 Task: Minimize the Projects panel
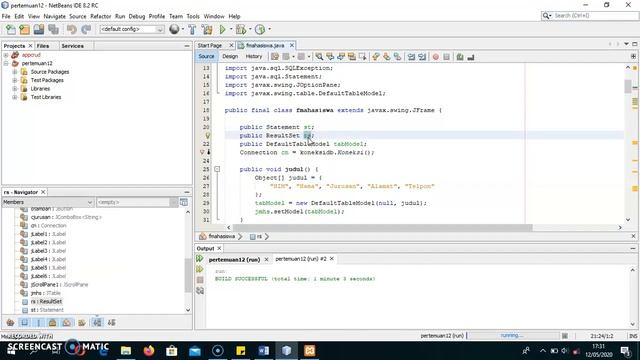coord(187,46)
